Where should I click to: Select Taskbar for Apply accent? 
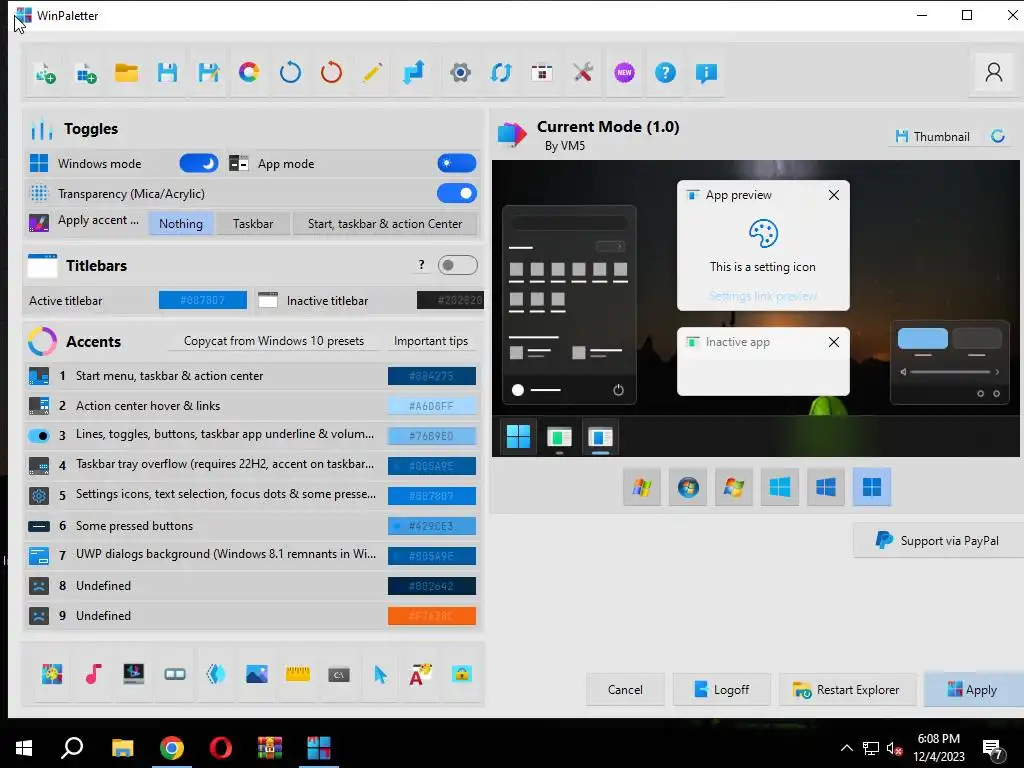[x=253, y=224]
